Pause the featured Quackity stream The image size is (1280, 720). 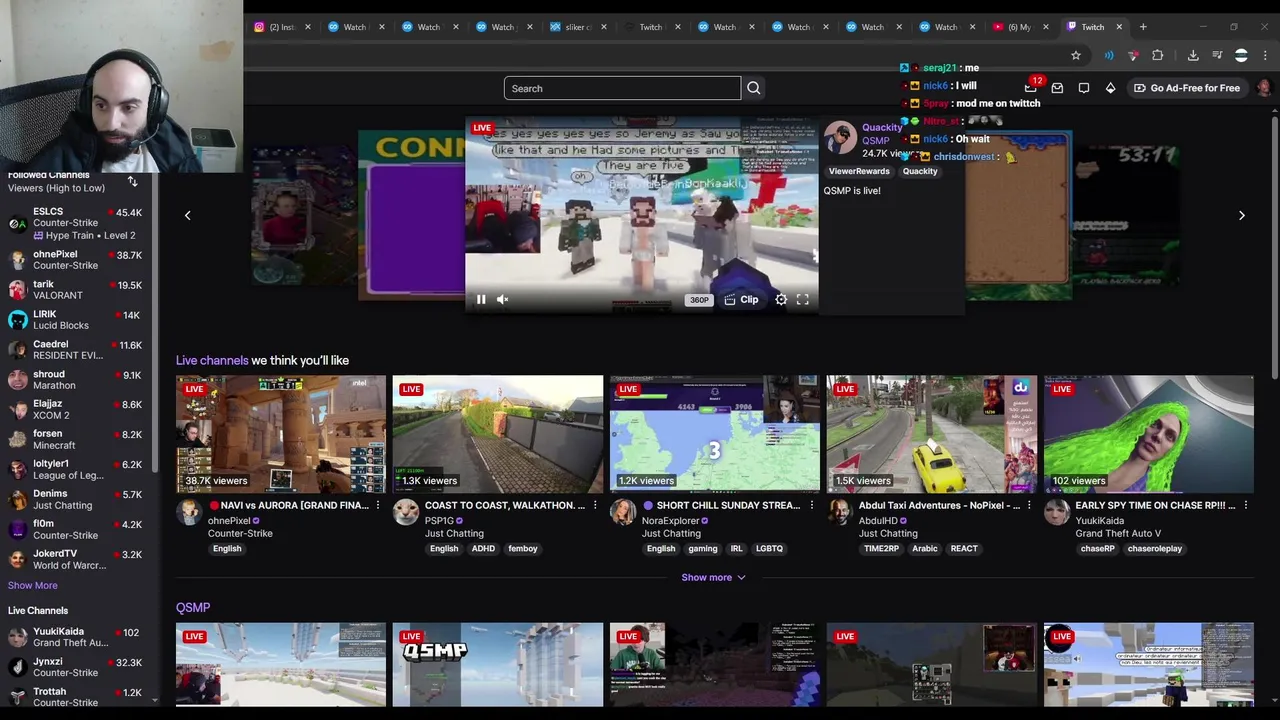[481, 299]
